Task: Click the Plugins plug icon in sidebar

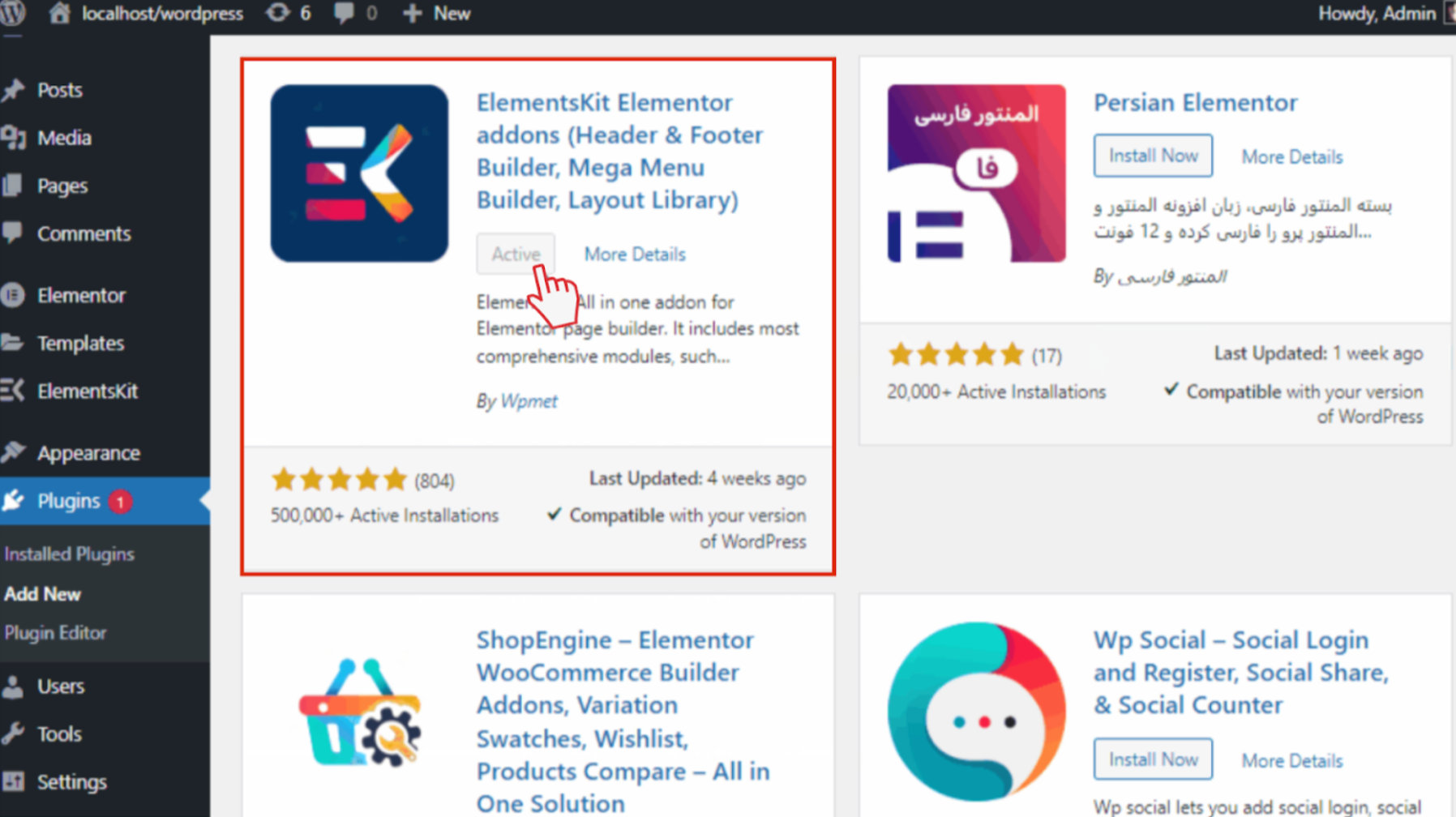Action: 13,501
